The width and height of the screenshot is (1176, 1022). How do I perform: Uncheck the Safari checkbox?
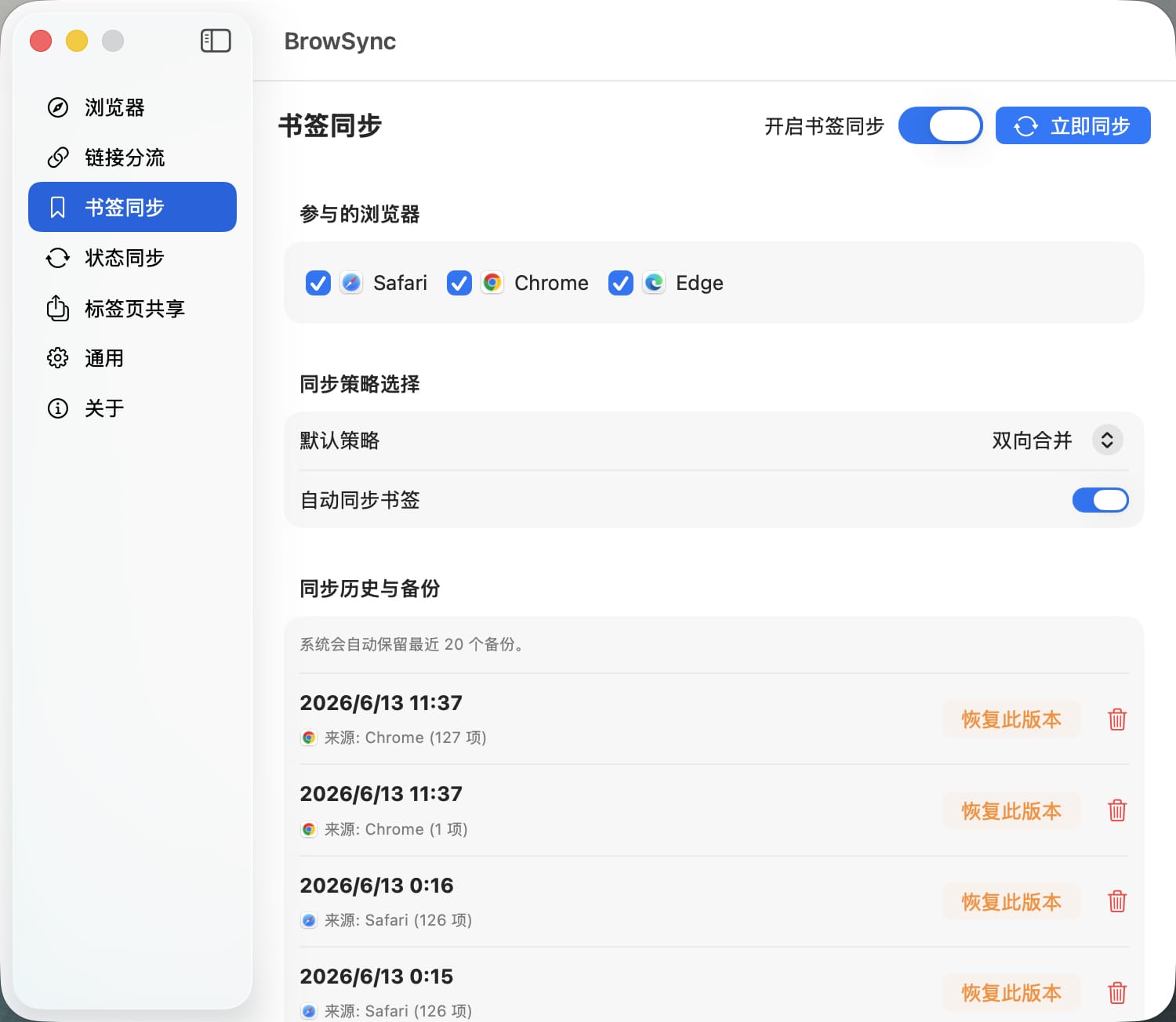318,283
